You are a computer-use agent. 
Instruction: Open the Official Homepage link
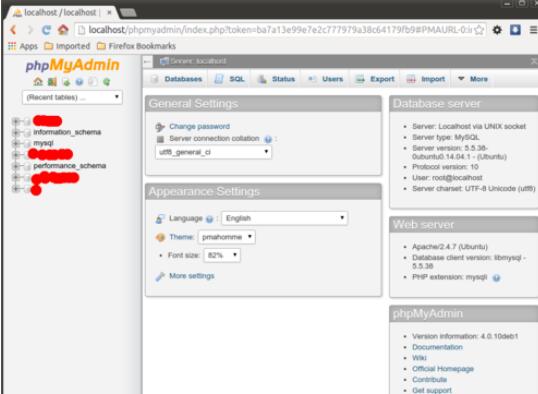(x=443, y=369)
